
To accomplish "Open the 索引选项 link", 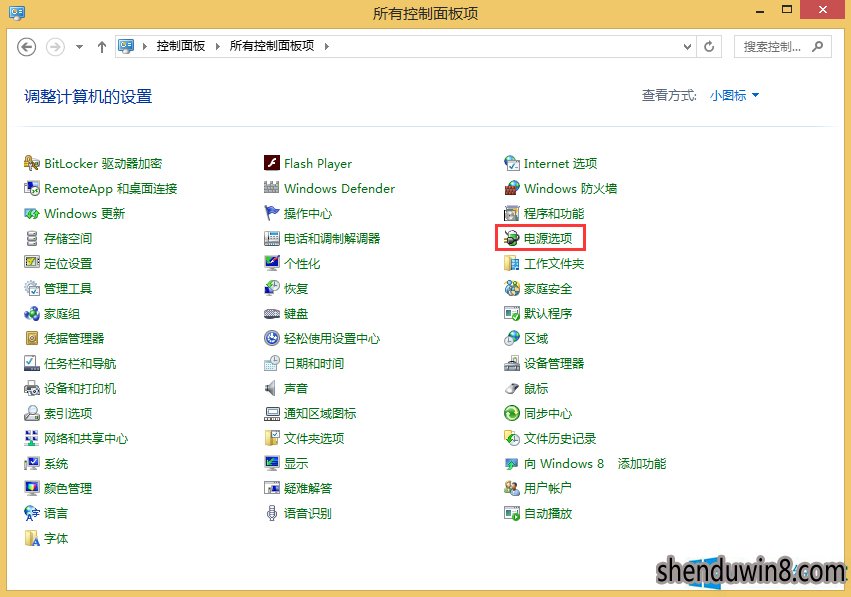I will 68,414.
